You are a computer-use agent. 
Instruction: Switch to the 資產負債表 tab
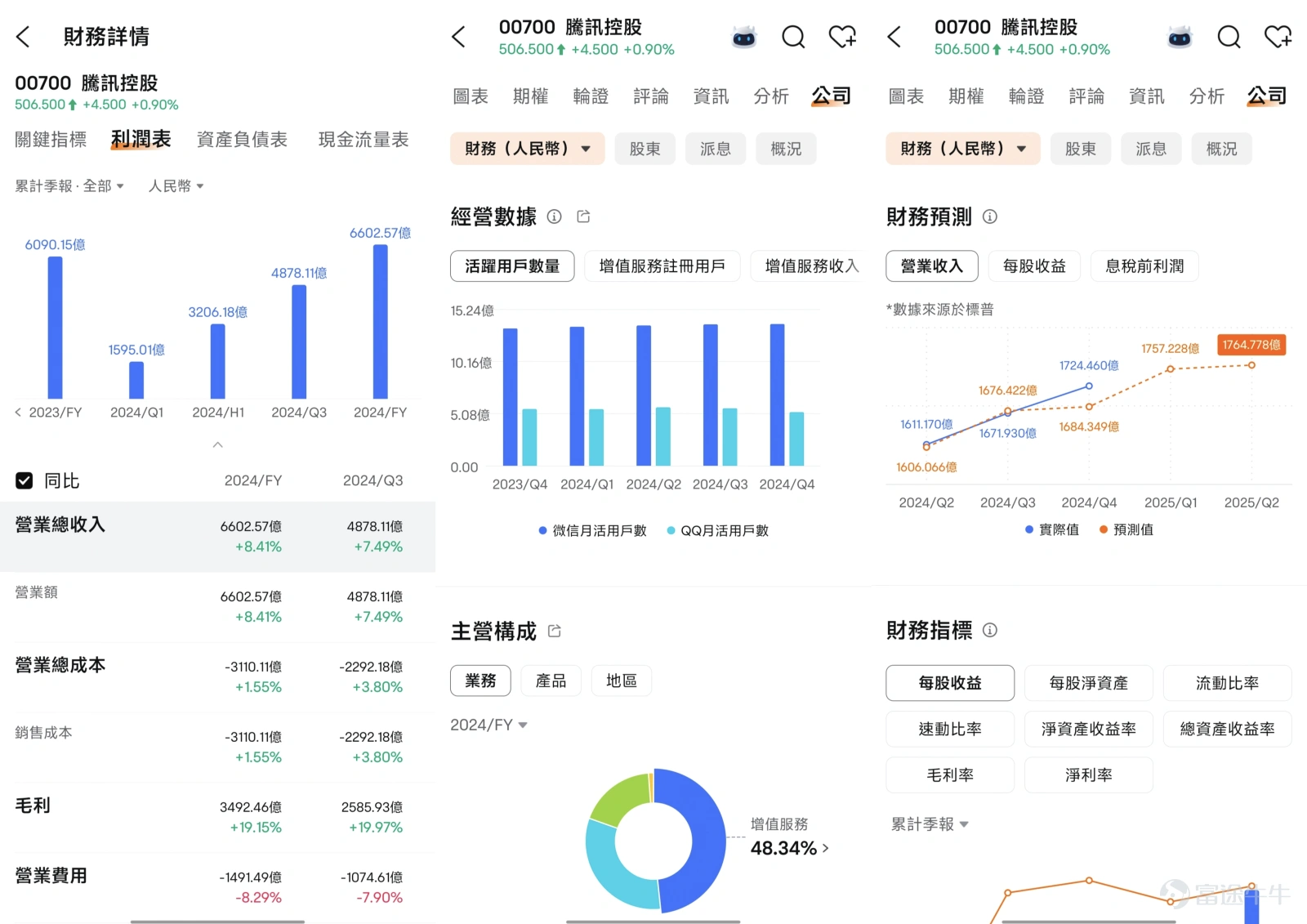click(242, 139)
